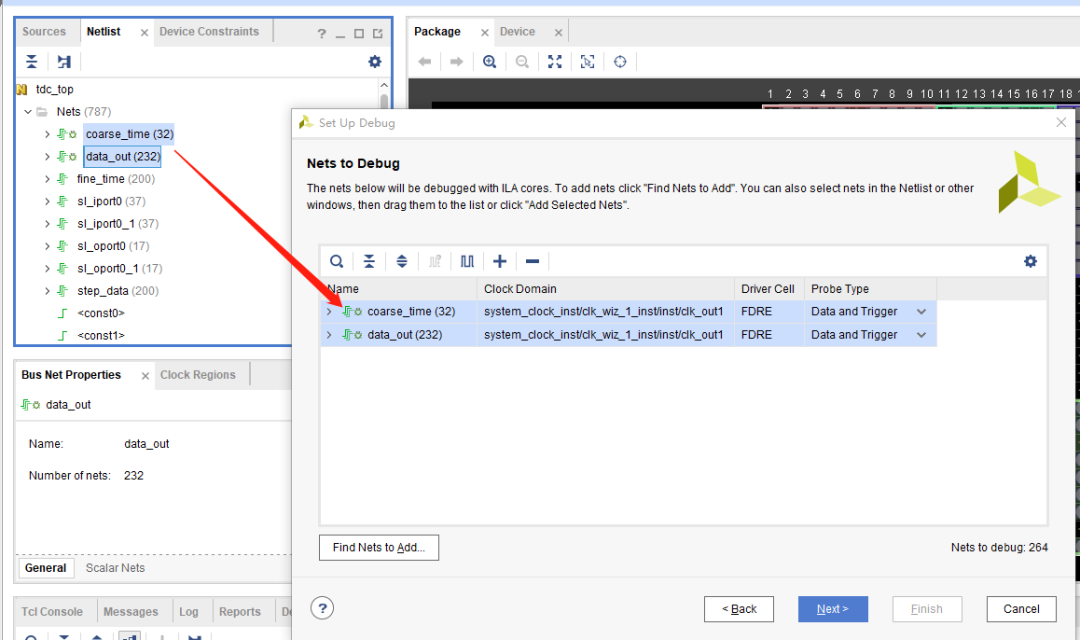
Task: Switch to the Scalar Nets tab
Action: [x=113, y=568]
